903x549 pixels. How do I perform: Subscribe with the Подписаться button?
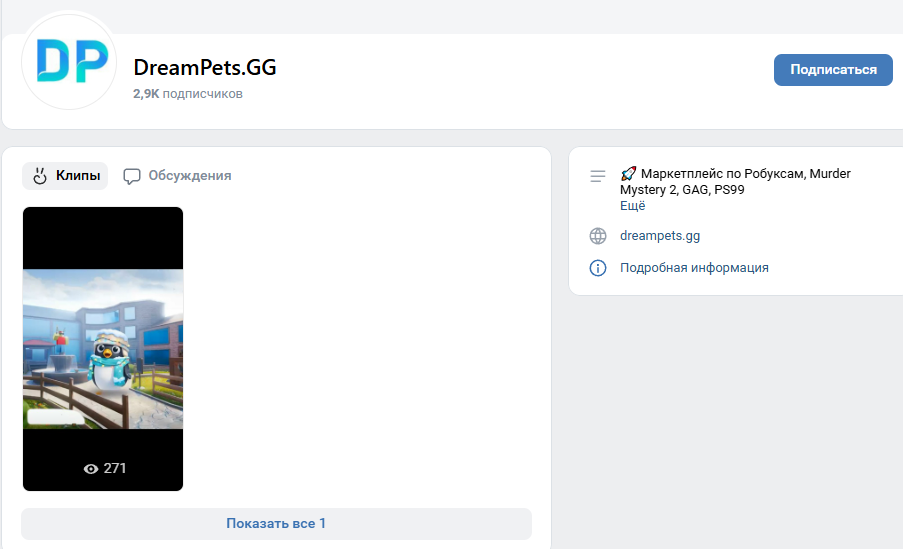coord(833,70)
